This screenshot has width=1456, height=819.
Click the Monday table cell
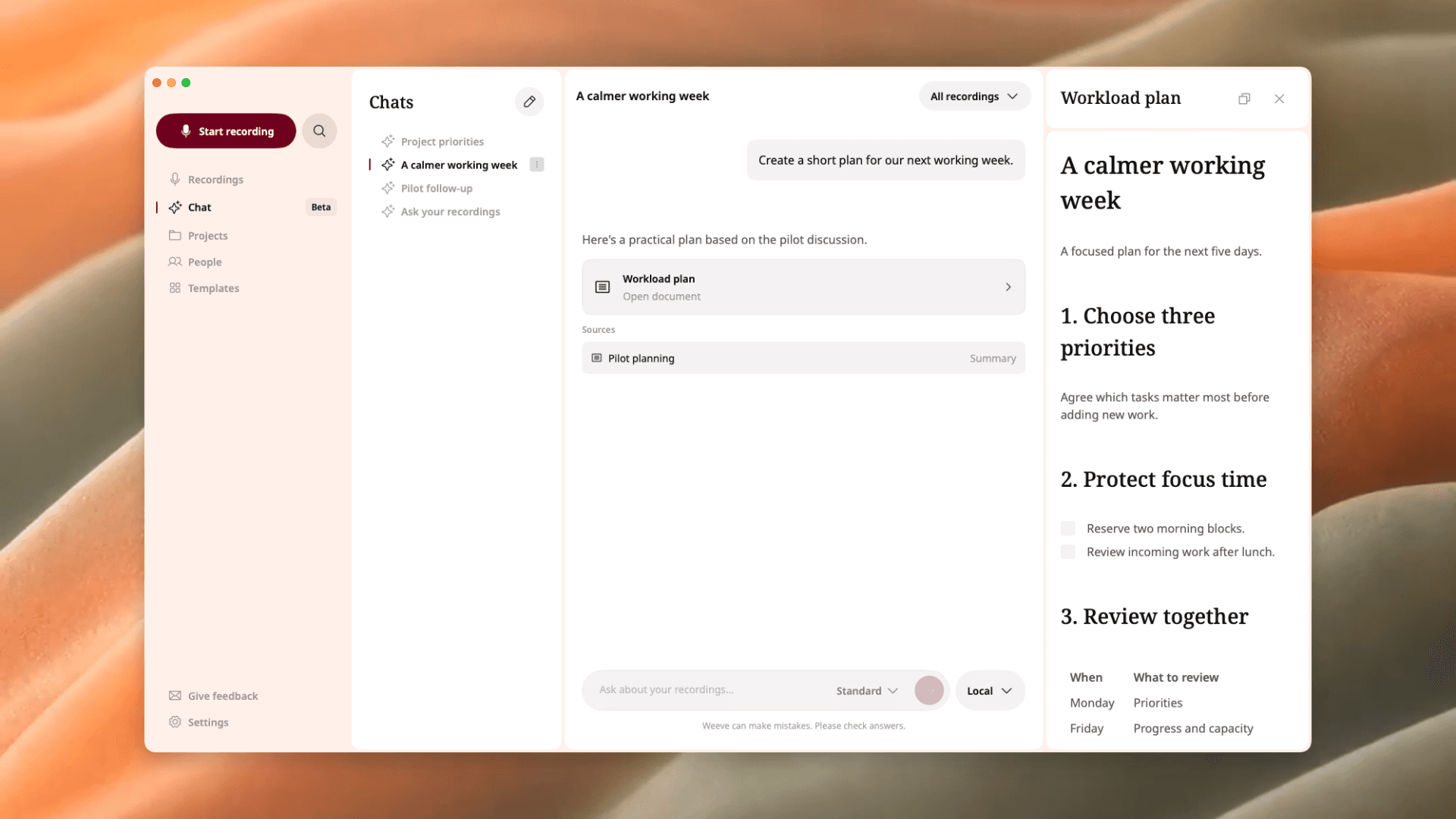pyautogui.click(x=1092, y=703)
